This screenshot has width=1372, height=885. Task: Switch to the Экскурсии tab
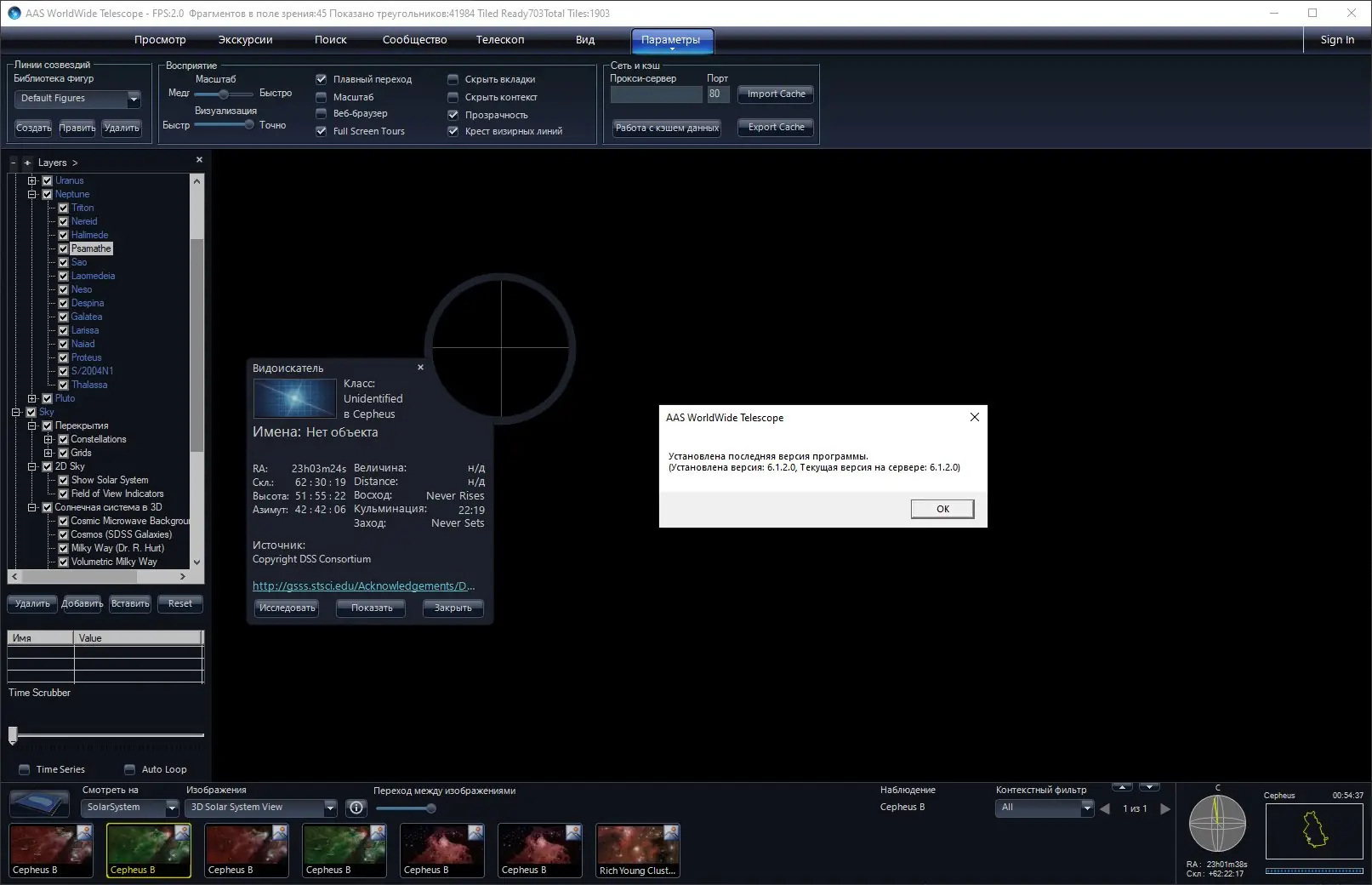[245, 39]
